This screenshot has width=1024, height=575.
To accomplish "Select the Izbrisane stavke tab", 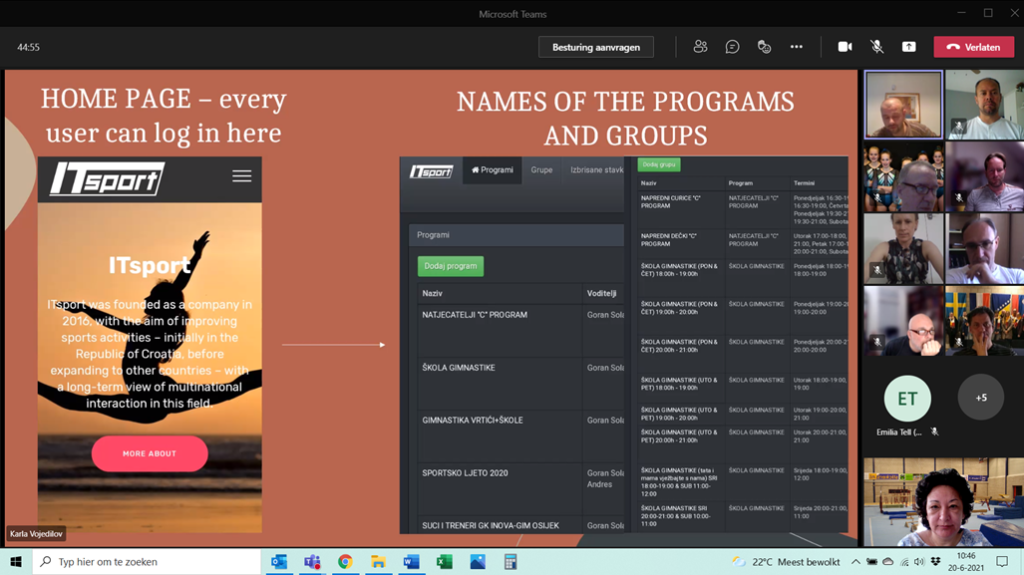I will click(x=596, y=170).
